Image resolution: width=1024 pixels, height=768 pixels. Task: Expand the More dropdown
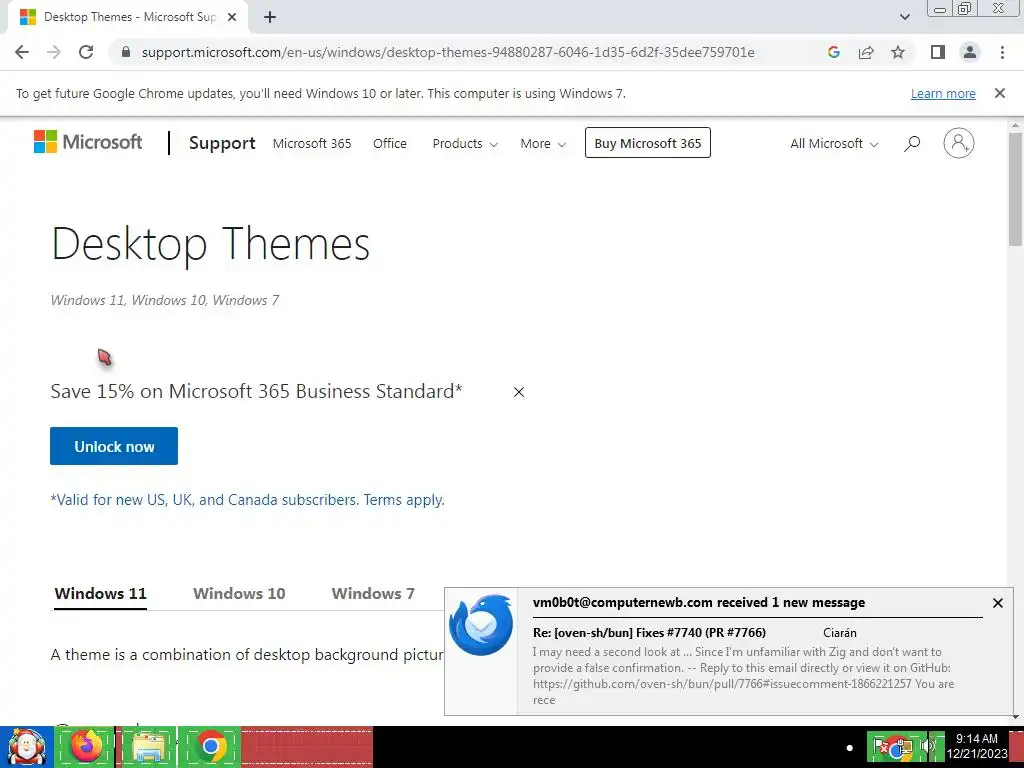(543, 143)
